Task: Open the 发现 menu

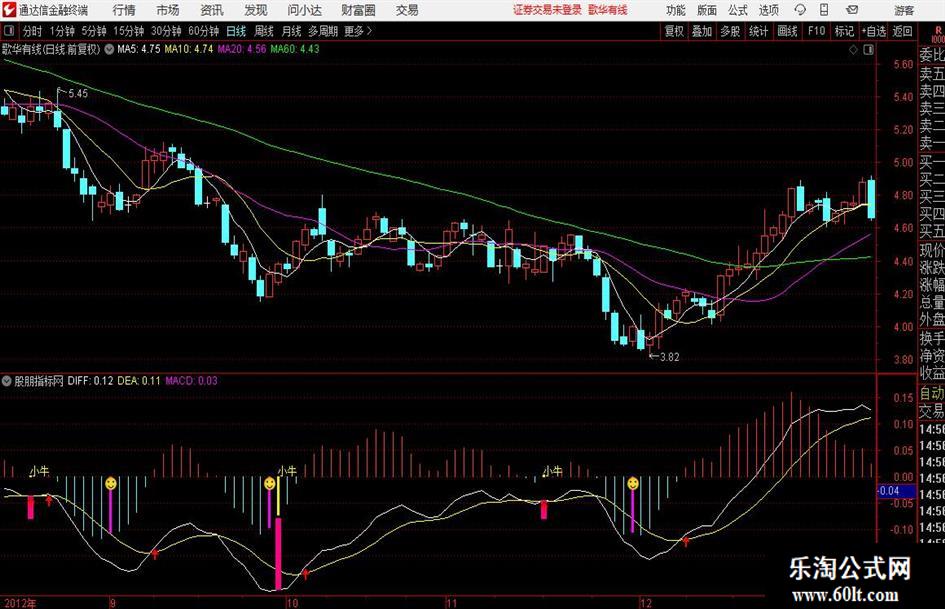Action: pos(256,10)
